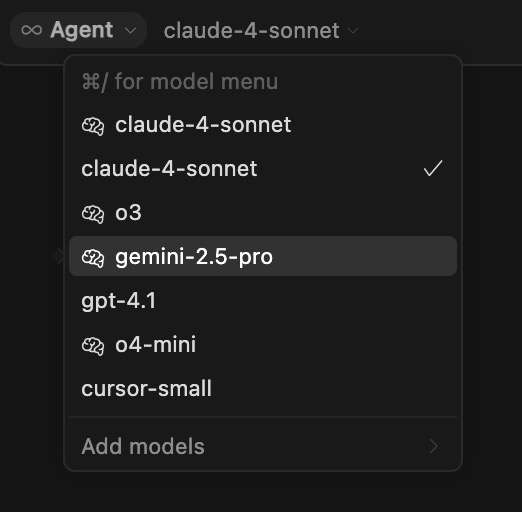Screen dimensions: 522x512
Task: Choose o4-mini from the model menu
Action: 263,344
